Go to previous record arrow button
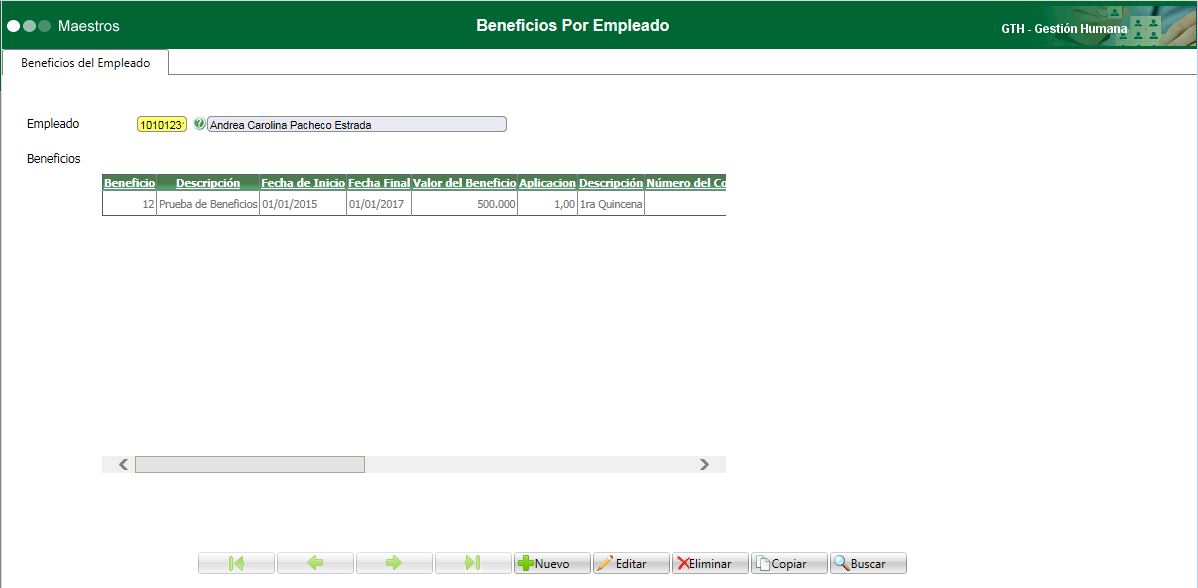The height and width of the screenshot is (588, 1198). click(x=316, y=564)
